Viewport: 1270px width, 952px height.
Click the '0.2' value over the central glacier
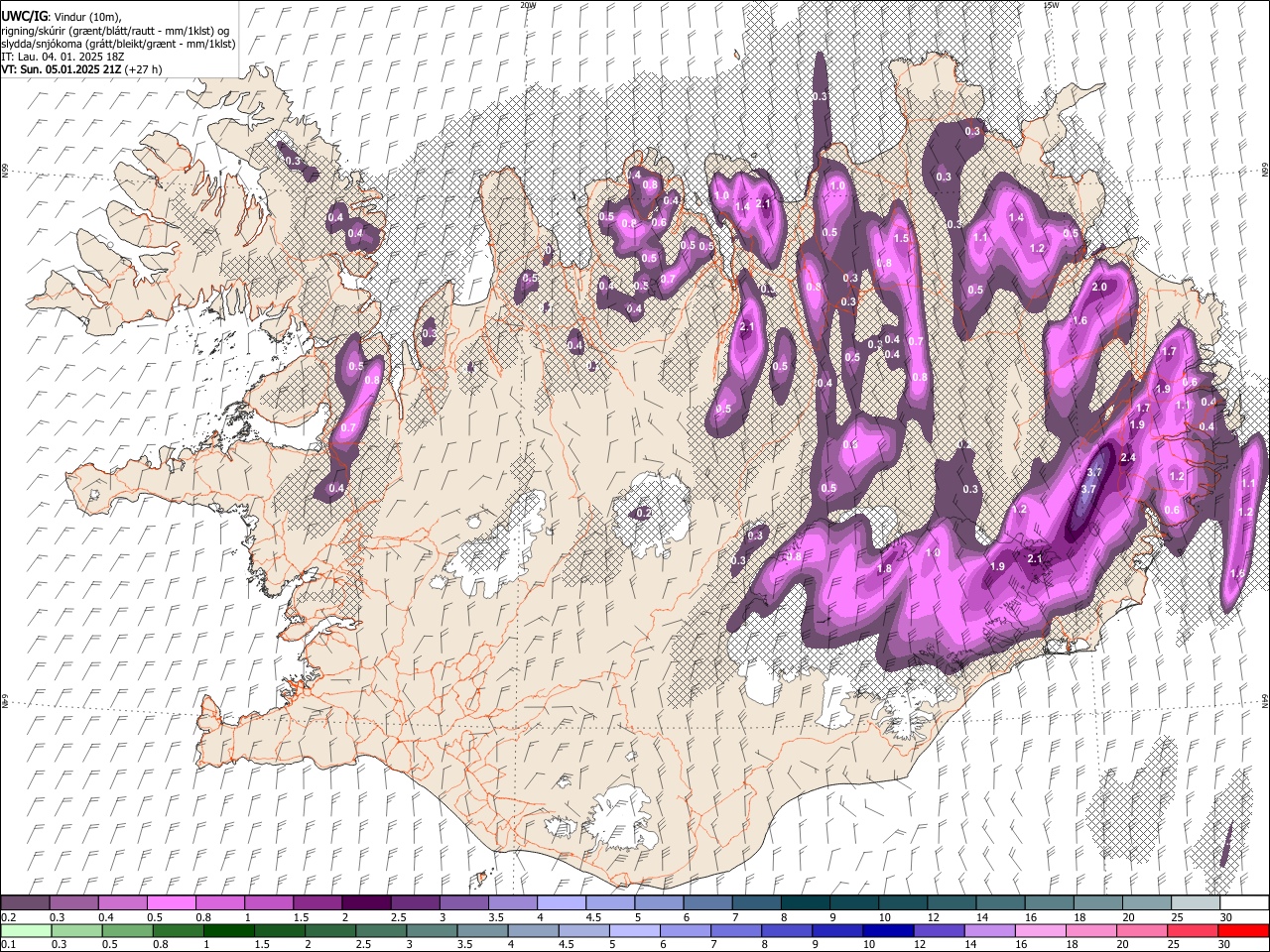(644, 513)
